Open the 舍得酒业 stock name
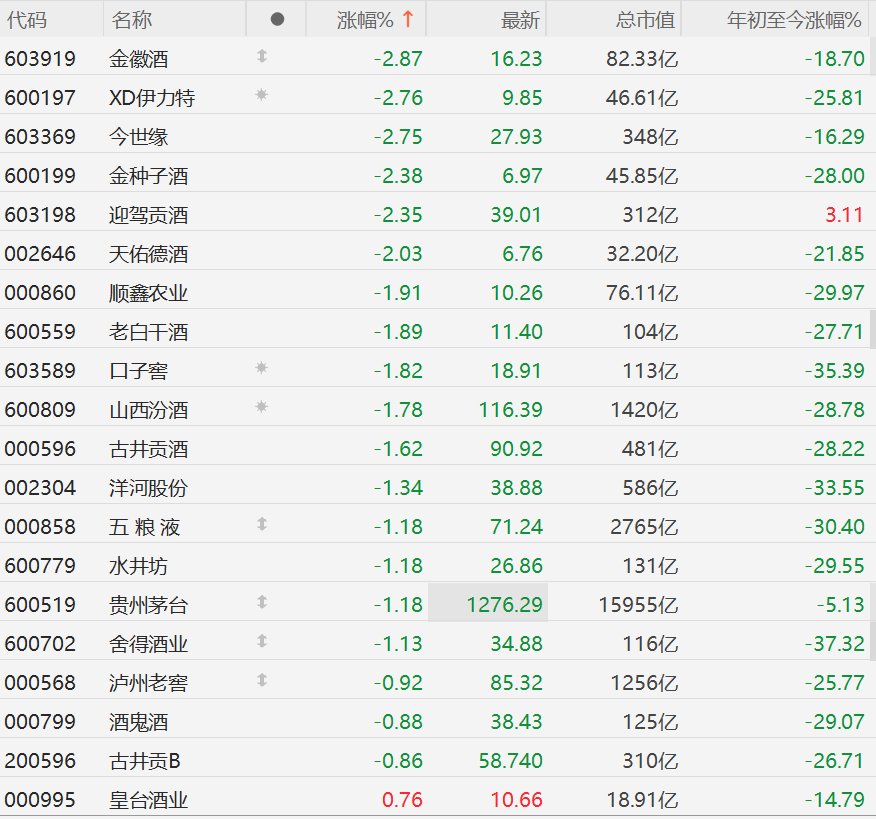Viewport: 876px width, 819px height. (x=149, y=644)
